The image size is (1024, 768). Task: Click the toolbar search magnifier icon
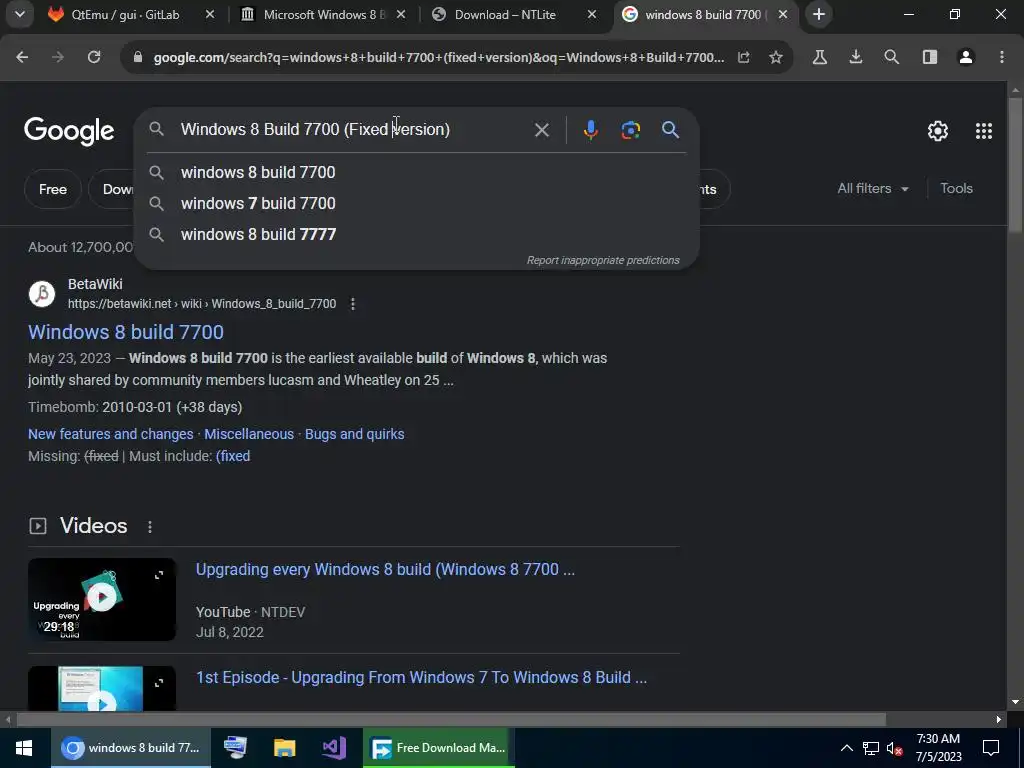tap(891, 57)
